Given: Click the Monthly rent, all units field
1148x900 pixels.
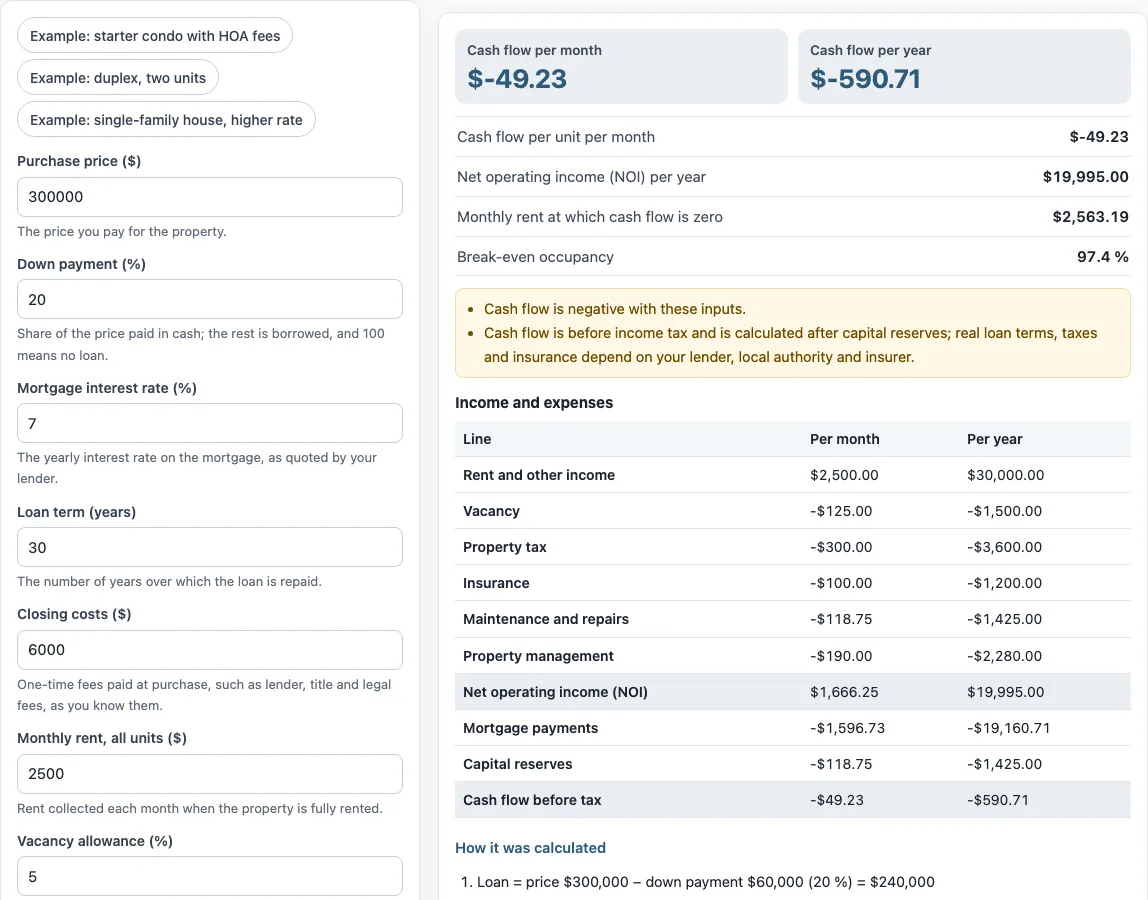Looking at the screenshot, I should pyautogui.click(x=209, y=774).
